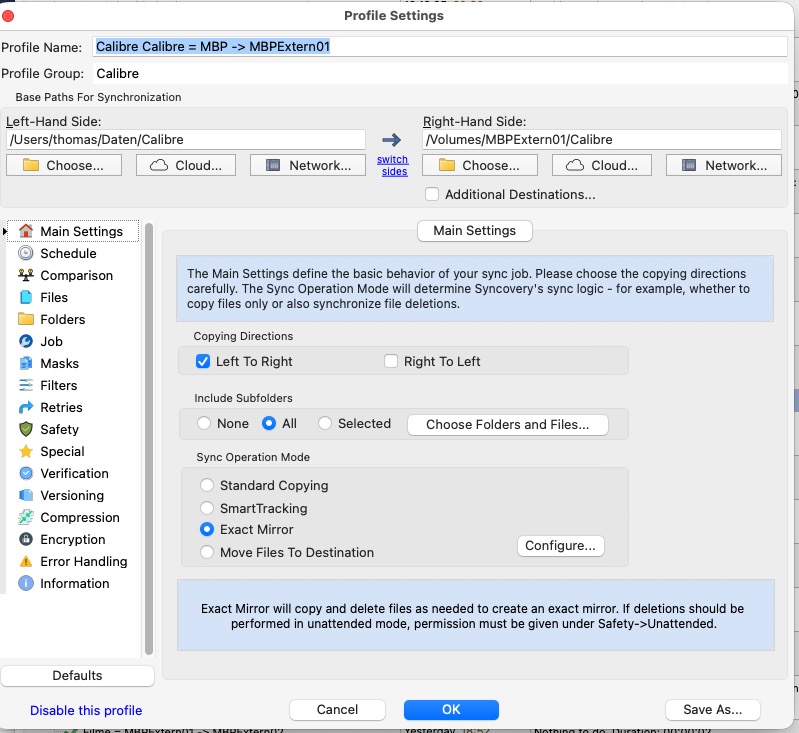Uncheck the Left To Right checkbox
Image resolution: width=799 pixels, height=733 pixels.
point(203,361)
